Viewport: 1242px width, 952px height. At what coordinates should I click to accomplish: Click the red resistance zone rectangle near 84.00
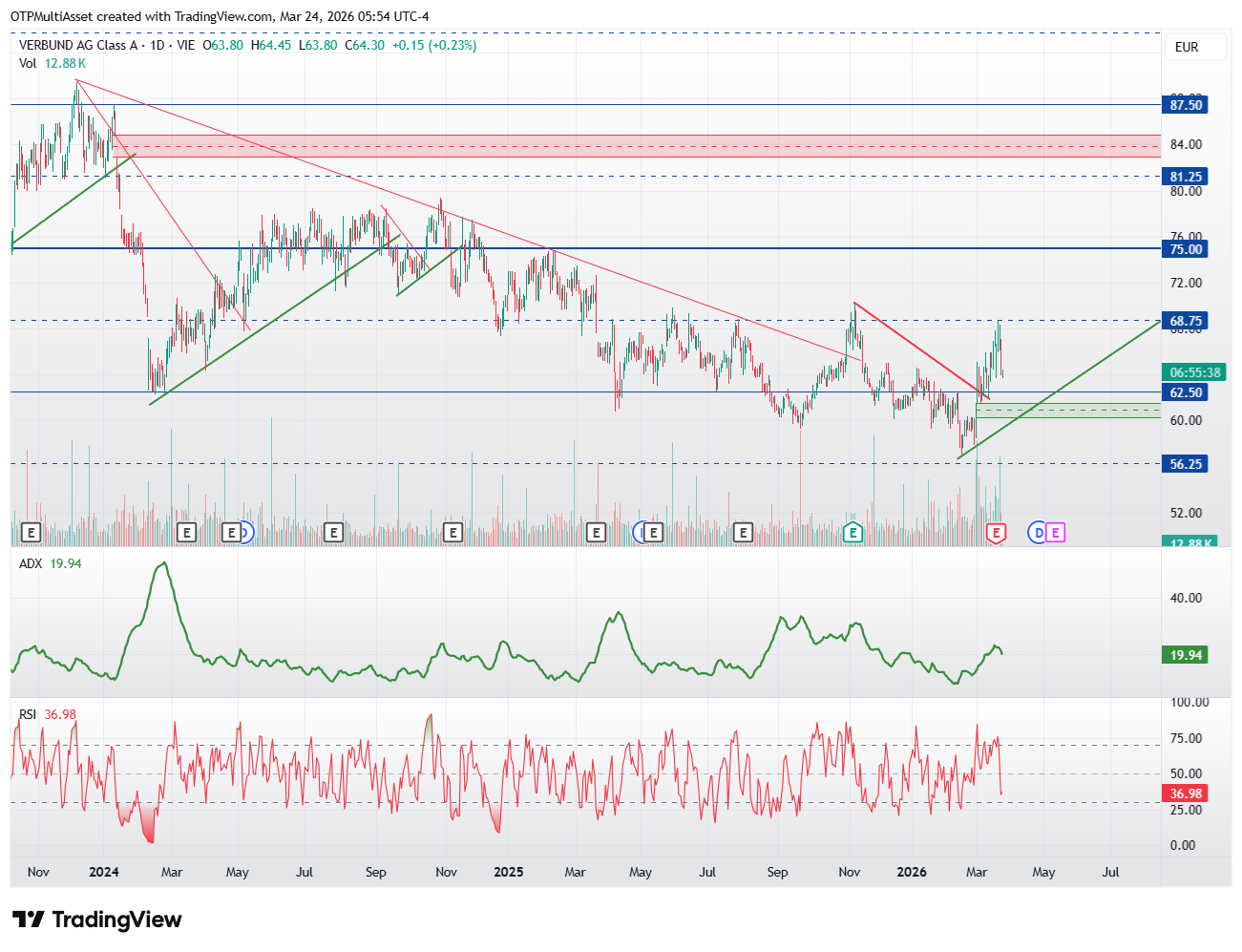[636, 146]
